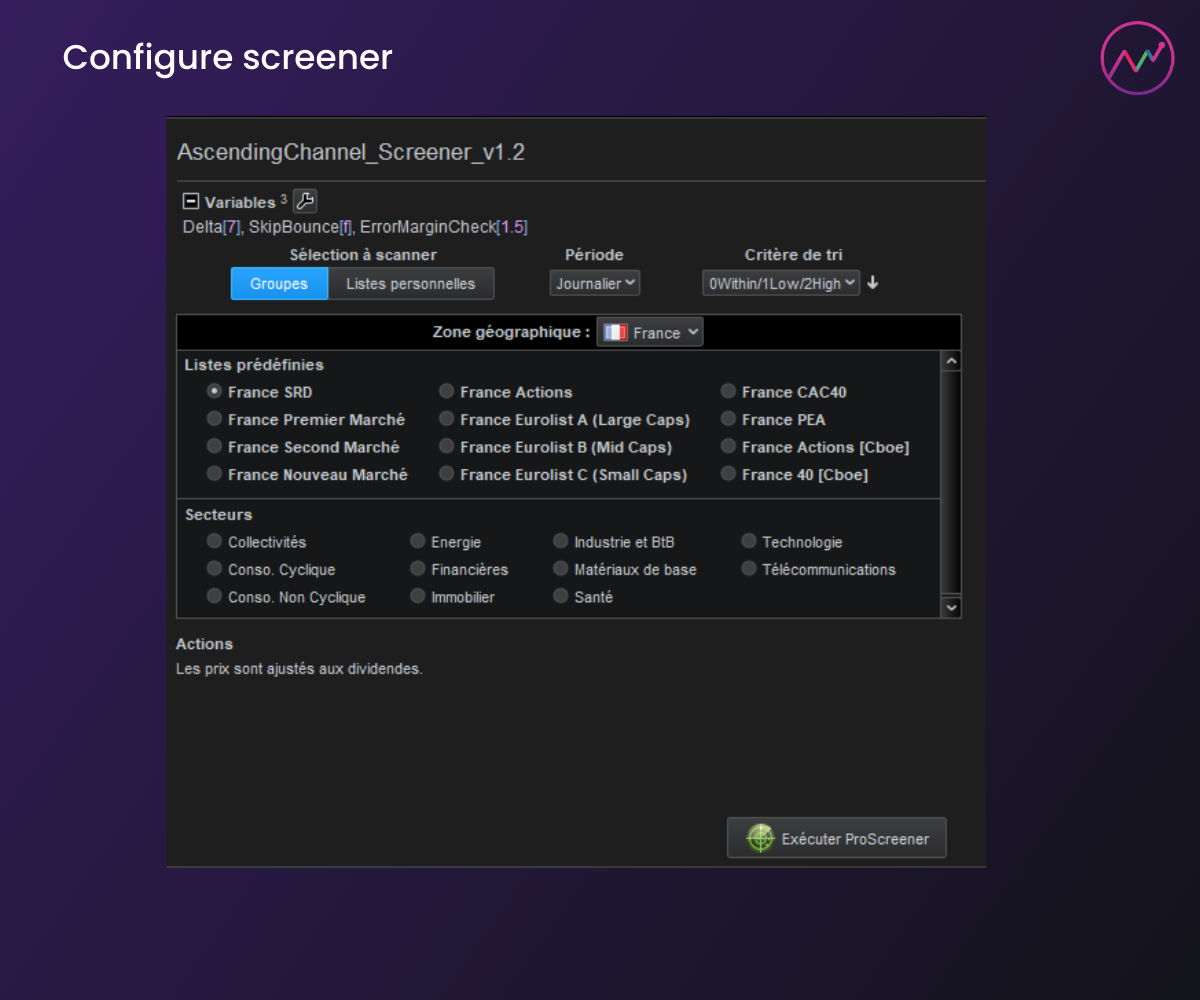Select the France SRD radio button
1200x1000 pixels.
(x=214, y=391)
